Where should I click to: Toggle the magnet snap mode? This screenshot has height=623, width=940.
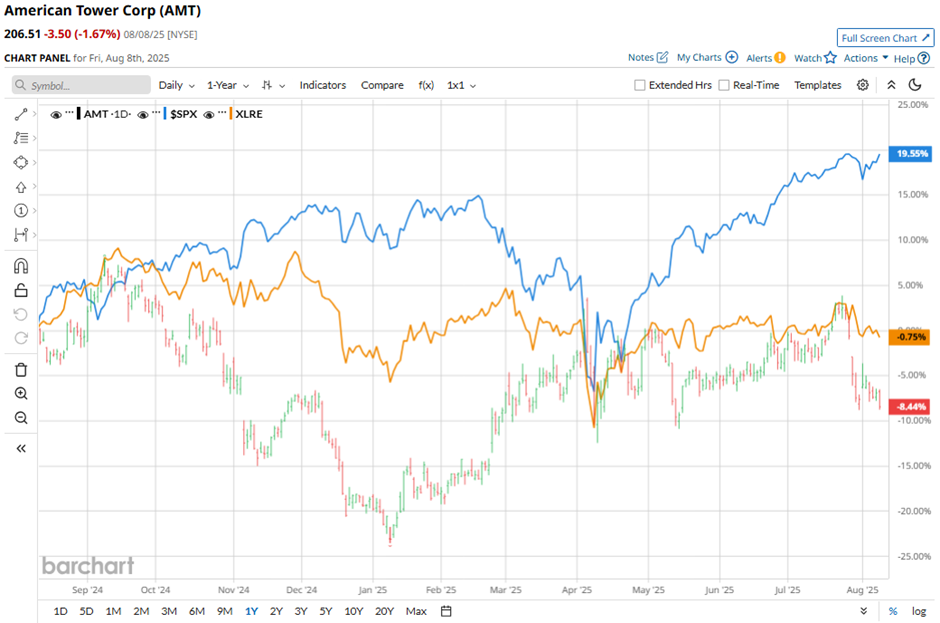pos(21,266)
